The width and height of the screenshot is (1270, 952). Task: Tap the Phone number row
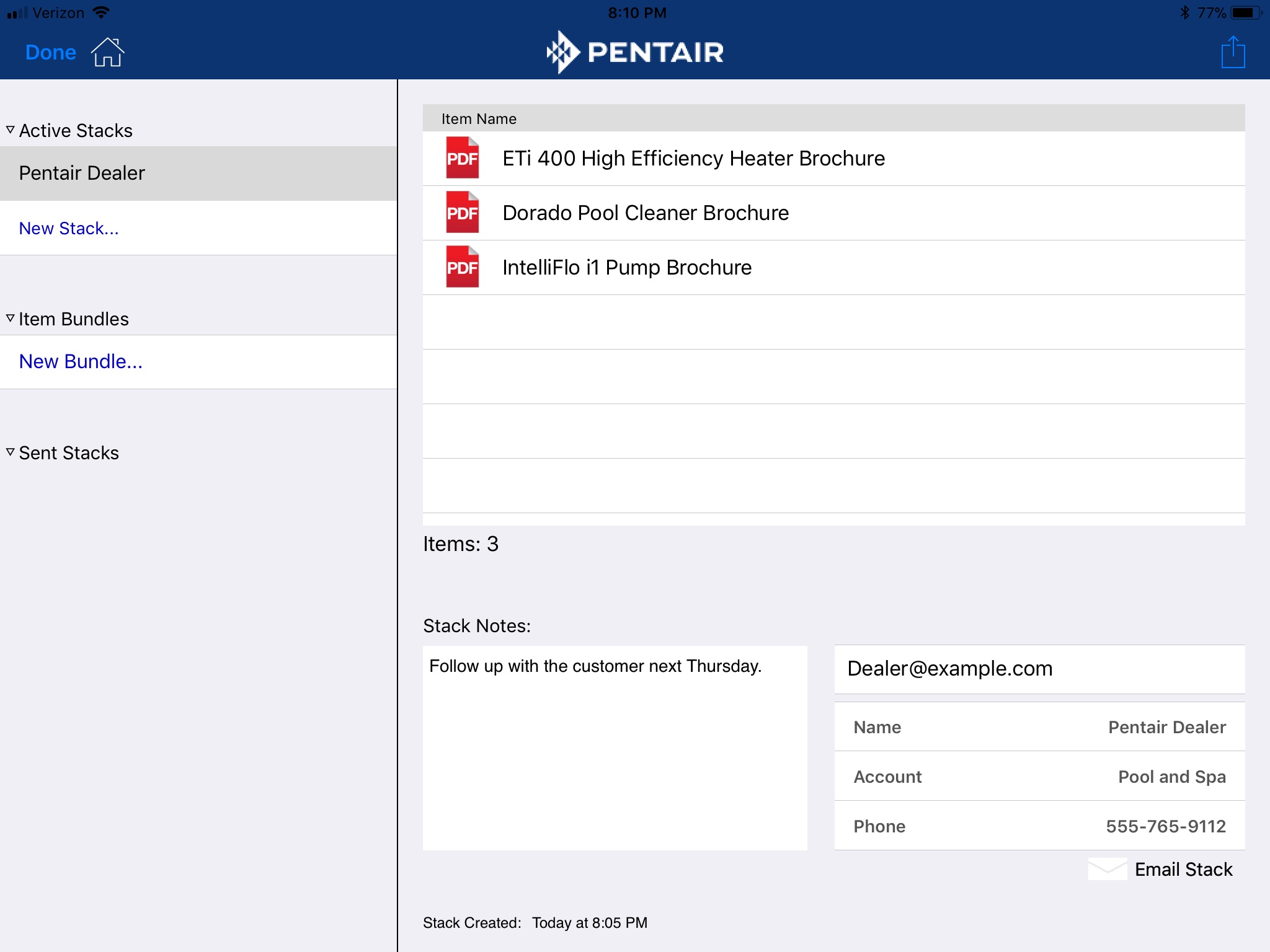1039,826
